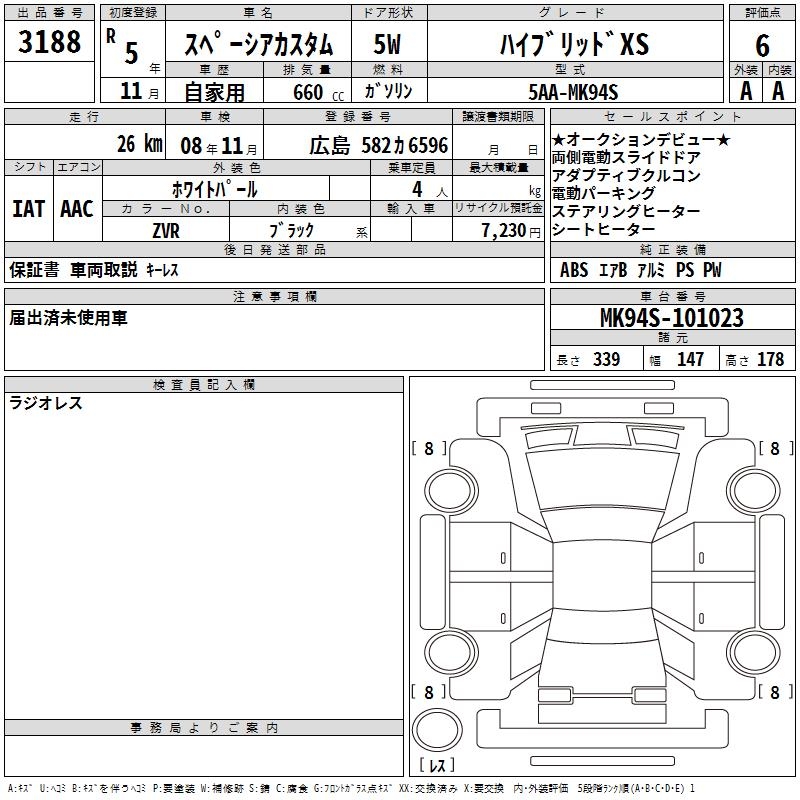Click the inspection date 08年11月
Image resolution: width=800 pixels, height=800 pixels.
(x=219, y=146)
